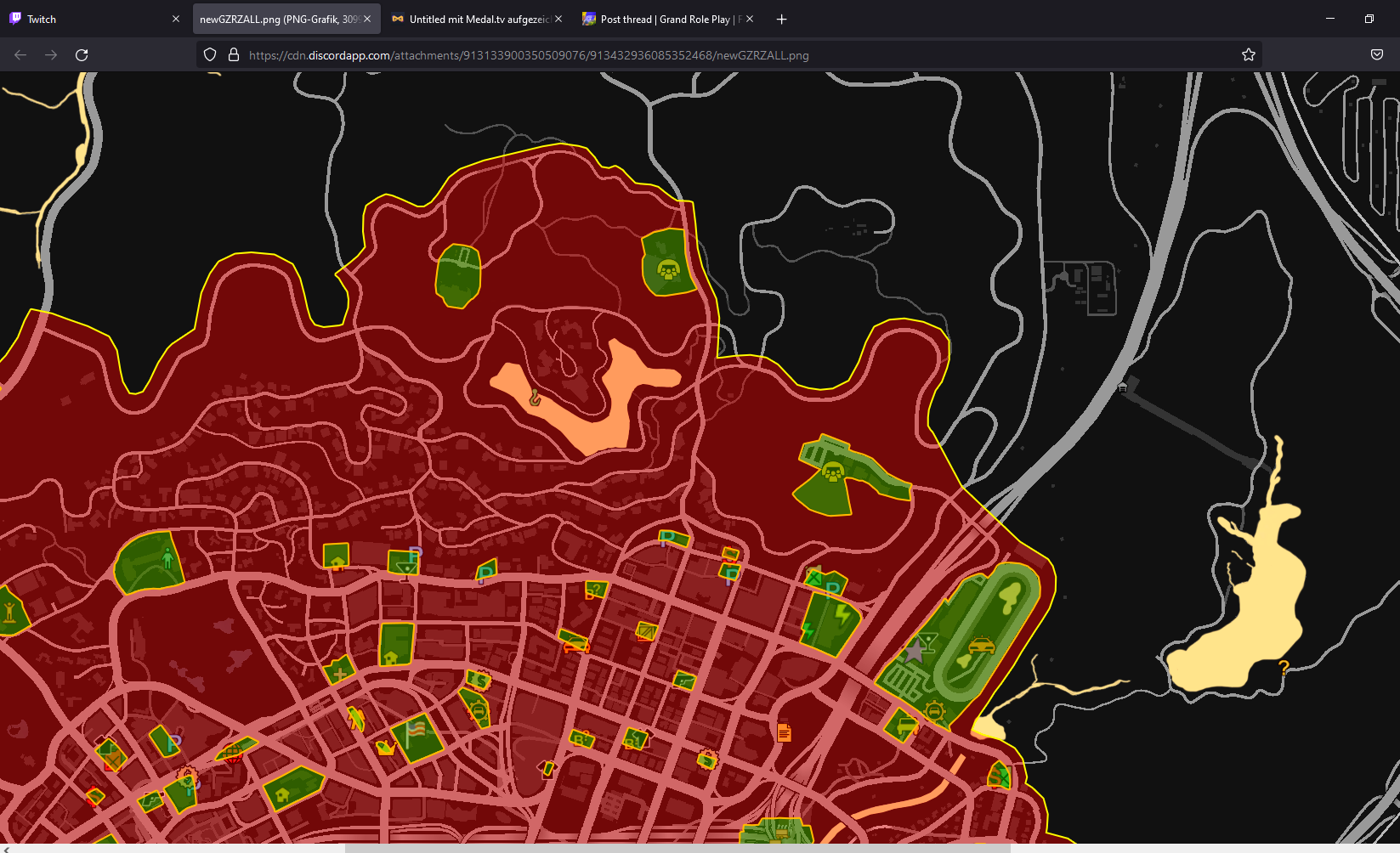Close the Medal.tv tab
This screenshot has width=1400, height=853.
click(x=558, y=19)
